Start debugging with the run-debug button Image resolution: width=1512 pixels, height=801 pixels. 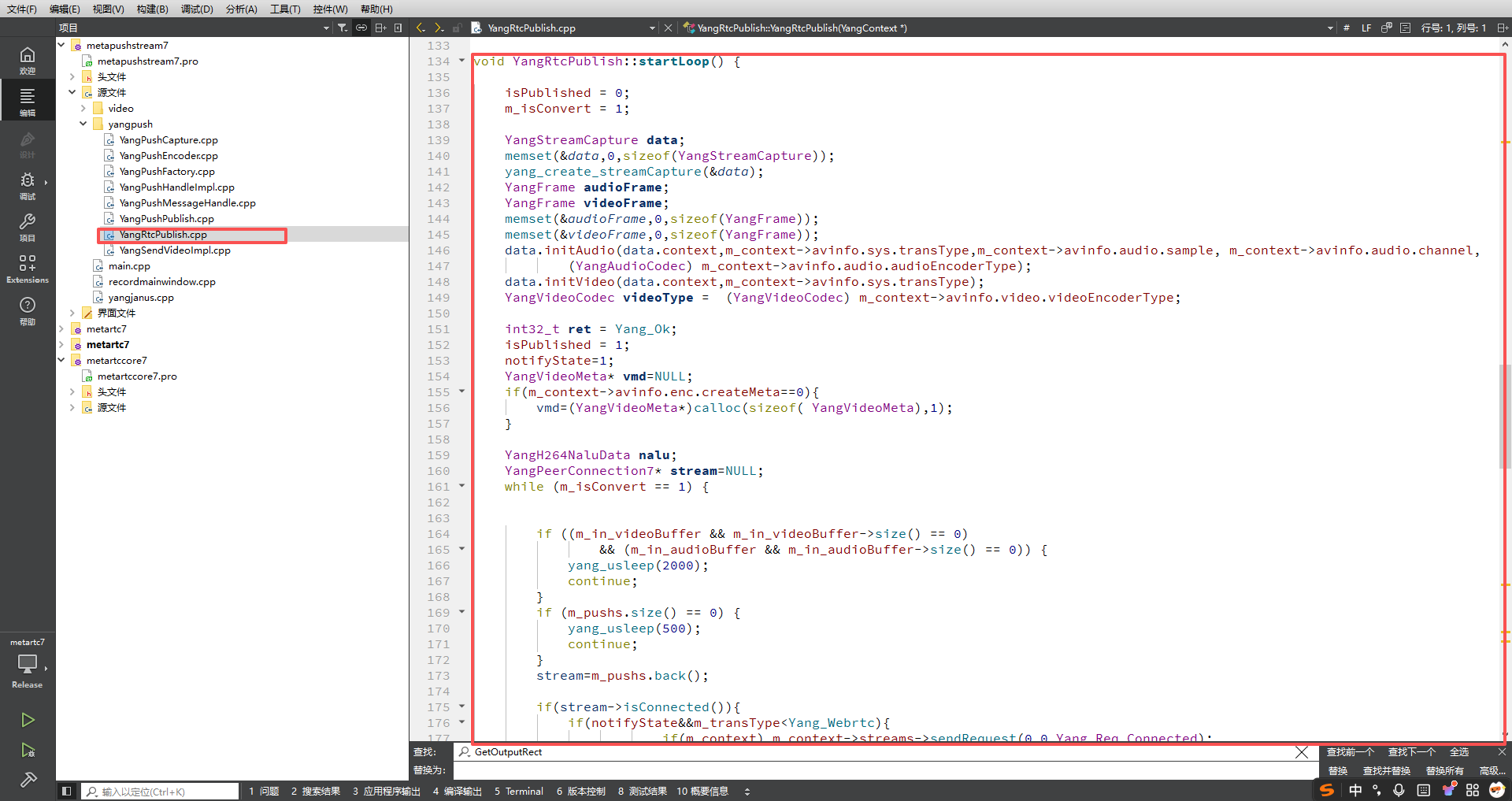[x=28, y=750]
